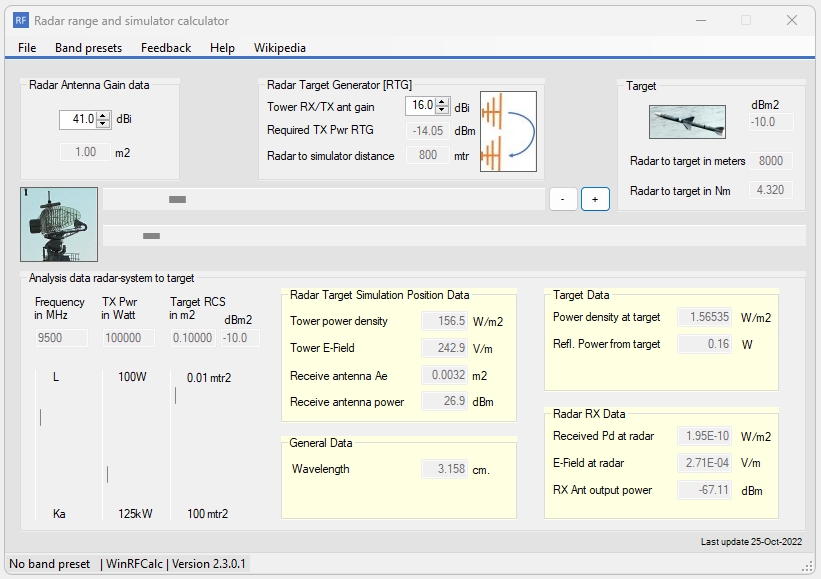Open the File menu
The image size is (821, 579).
tap(26, 47)
